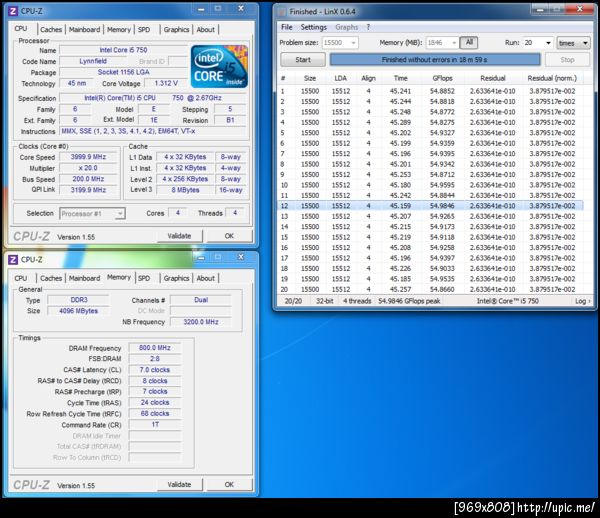Sort LinX results by GFlops column header

(442, 78)
